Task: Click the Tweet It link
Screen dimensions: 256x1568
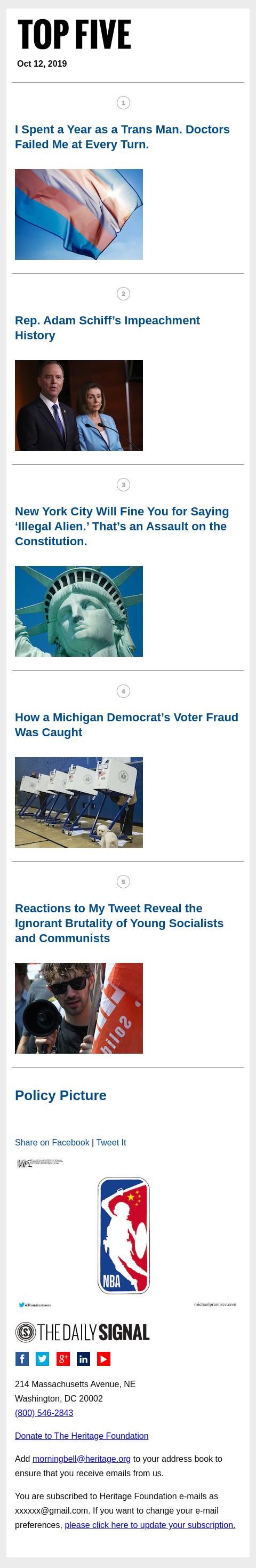Action: click(x=111, y=1142)
